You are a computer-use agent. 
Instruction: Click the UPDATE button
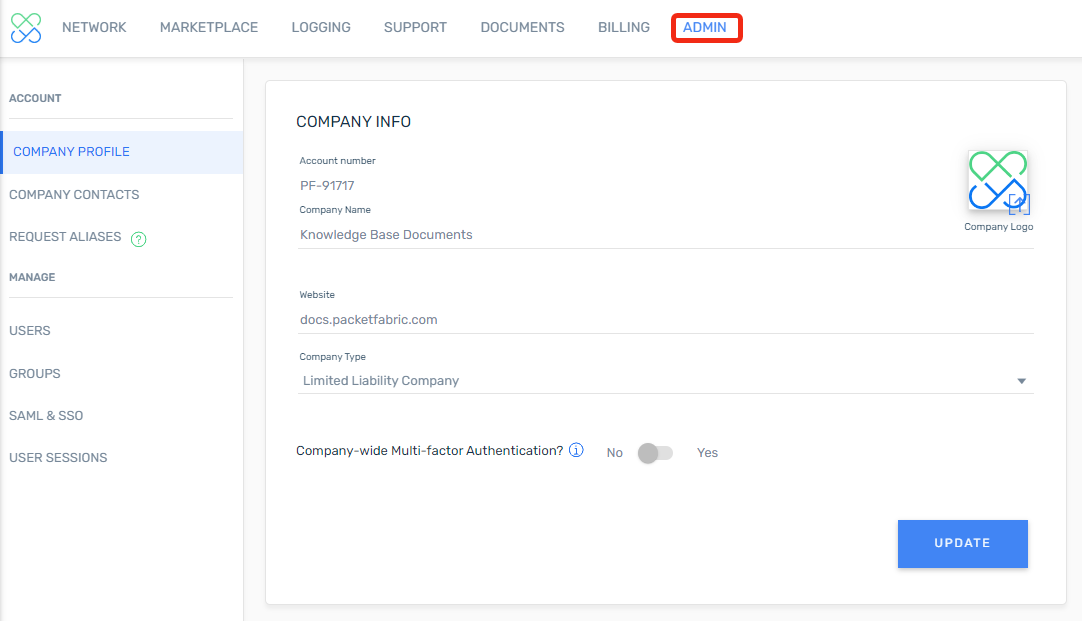click(962, 543)
